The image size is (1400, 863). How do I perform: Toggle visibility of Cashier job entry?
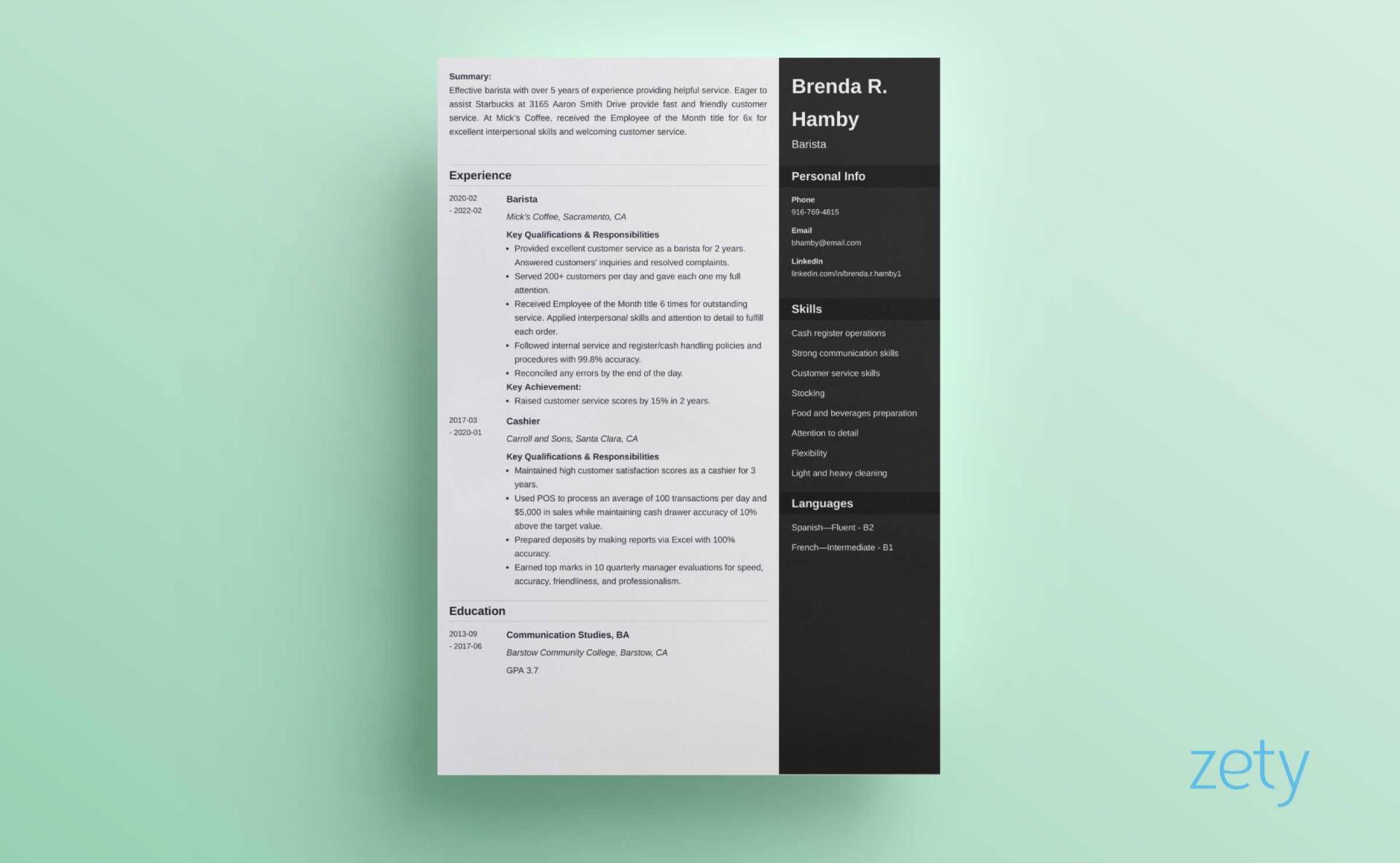click(x=522, y=420)
